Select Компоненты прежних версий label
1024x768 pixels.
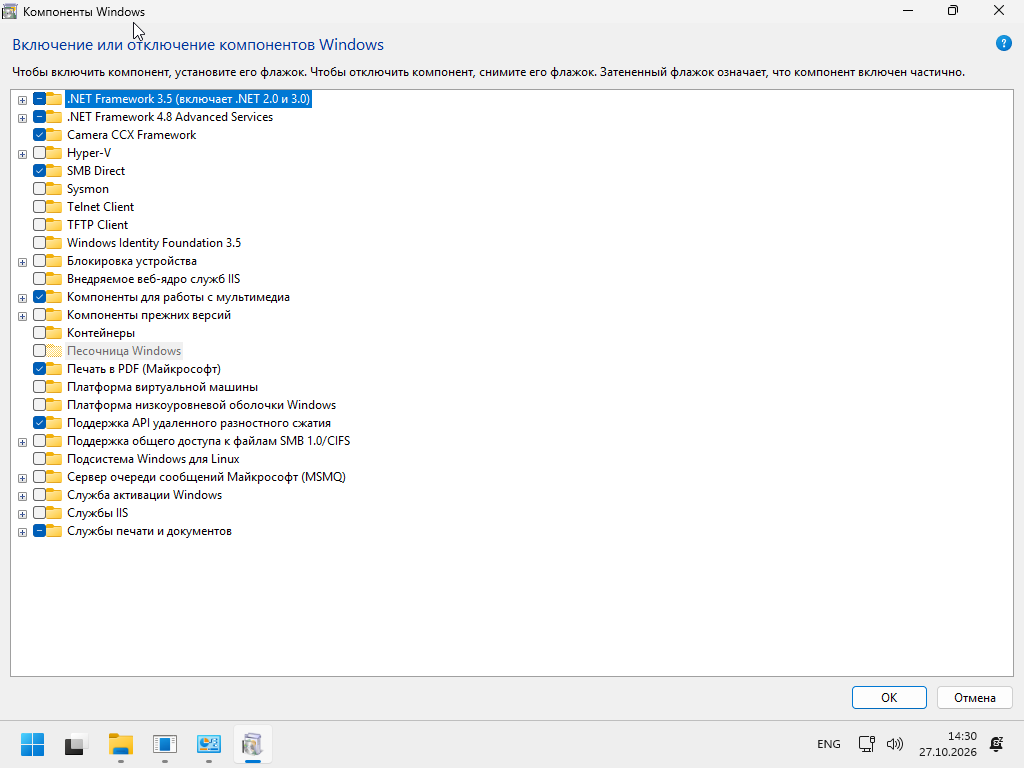(x=149, y=315)
